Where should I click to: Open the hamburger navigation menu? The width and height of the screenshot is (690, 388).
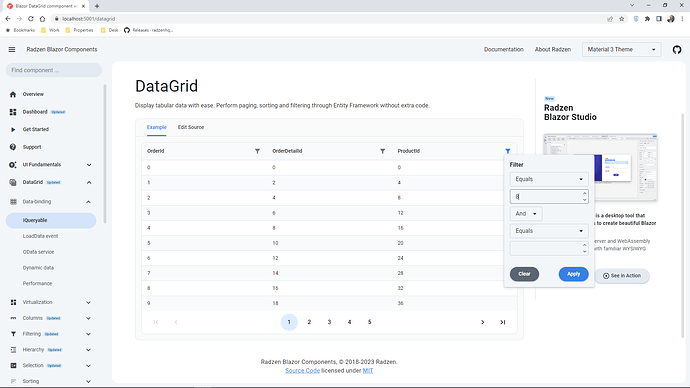12,49
